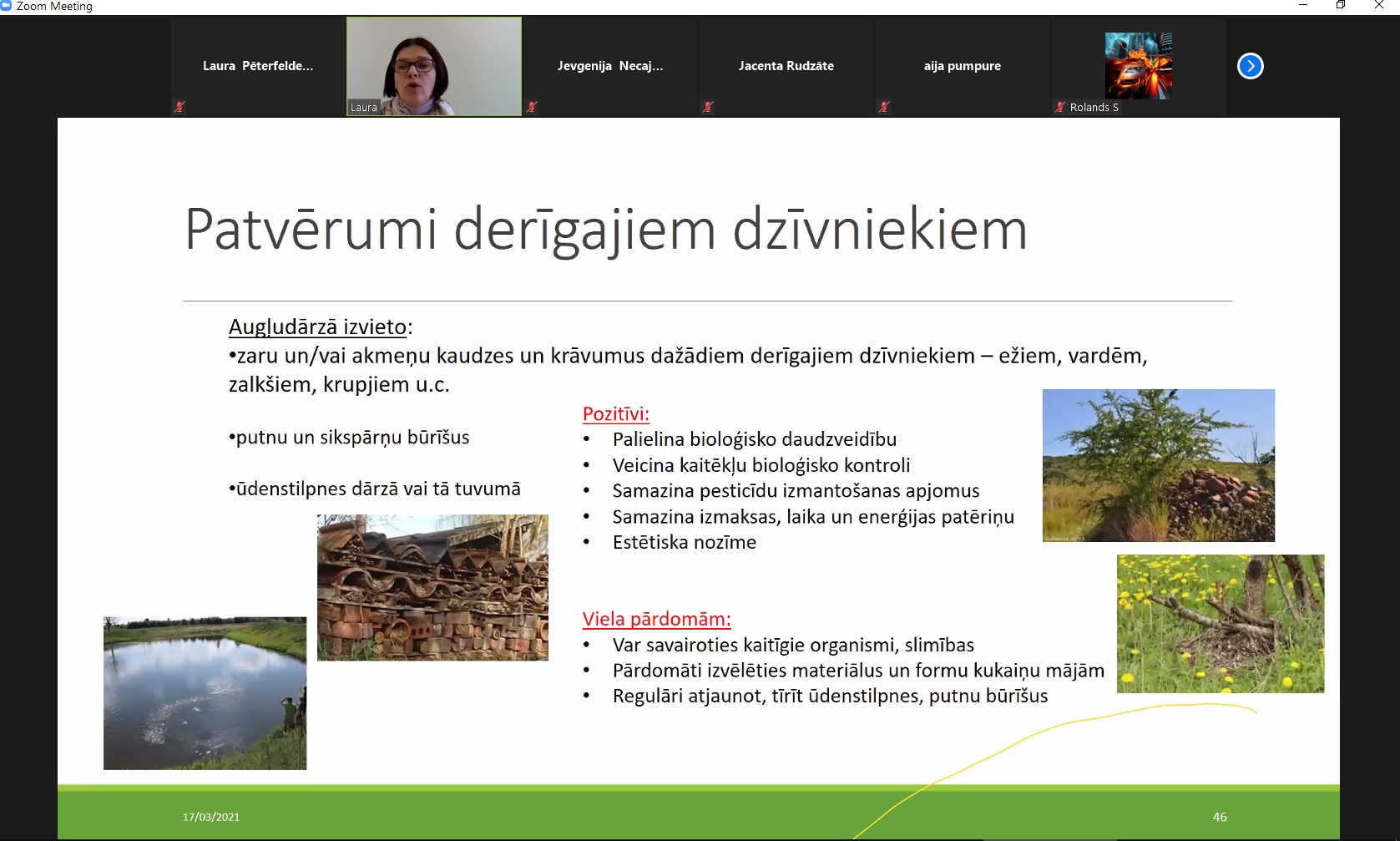This screenshot has height=841, width=1400.
Task: Click the next participants arrow button
Action: (1250, 66)
